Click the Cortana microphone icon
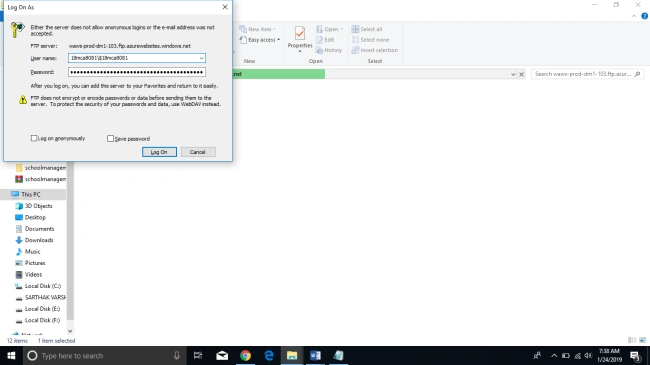 [177, 355]
